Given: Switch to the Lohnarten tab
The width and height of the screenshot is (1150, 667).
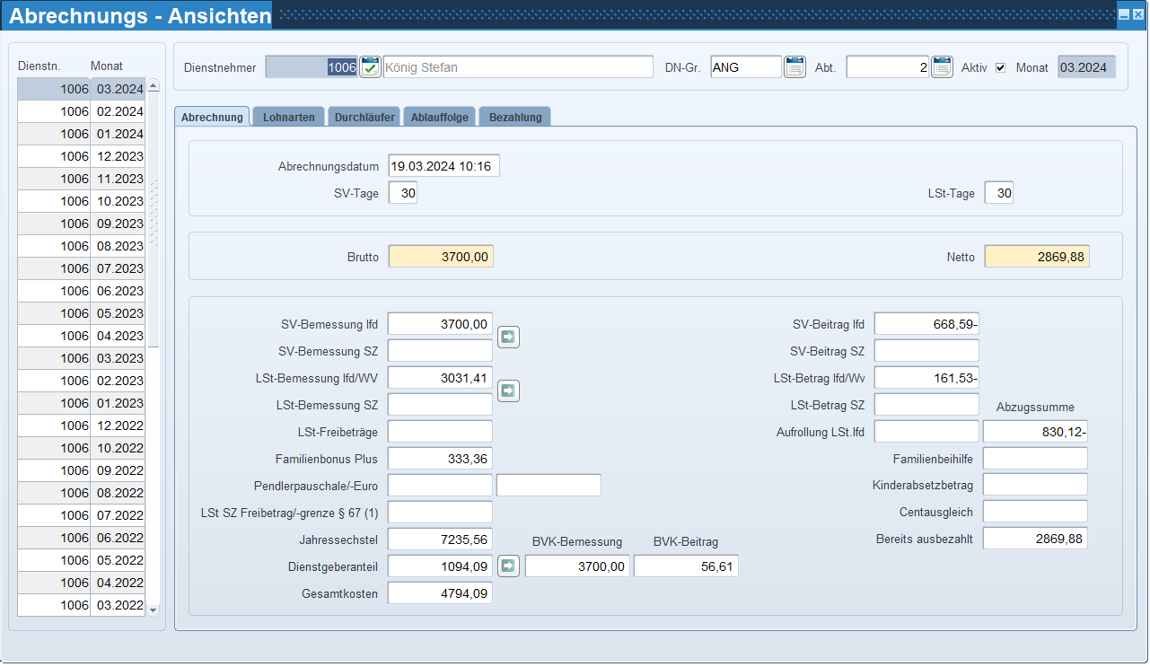Looking at the screenshot, I should point(289,117).
